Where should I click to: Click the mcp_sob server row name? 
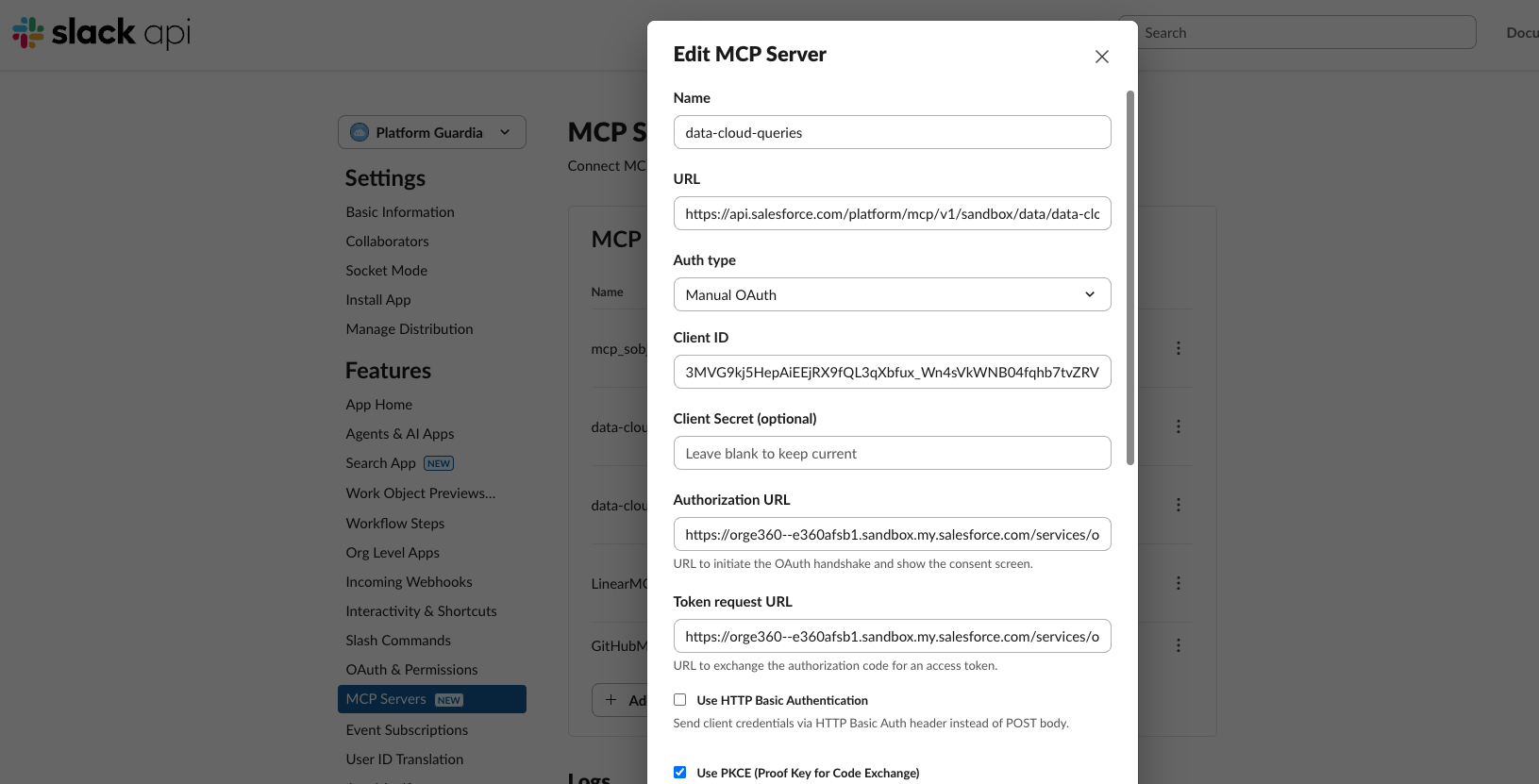[619, 349]
